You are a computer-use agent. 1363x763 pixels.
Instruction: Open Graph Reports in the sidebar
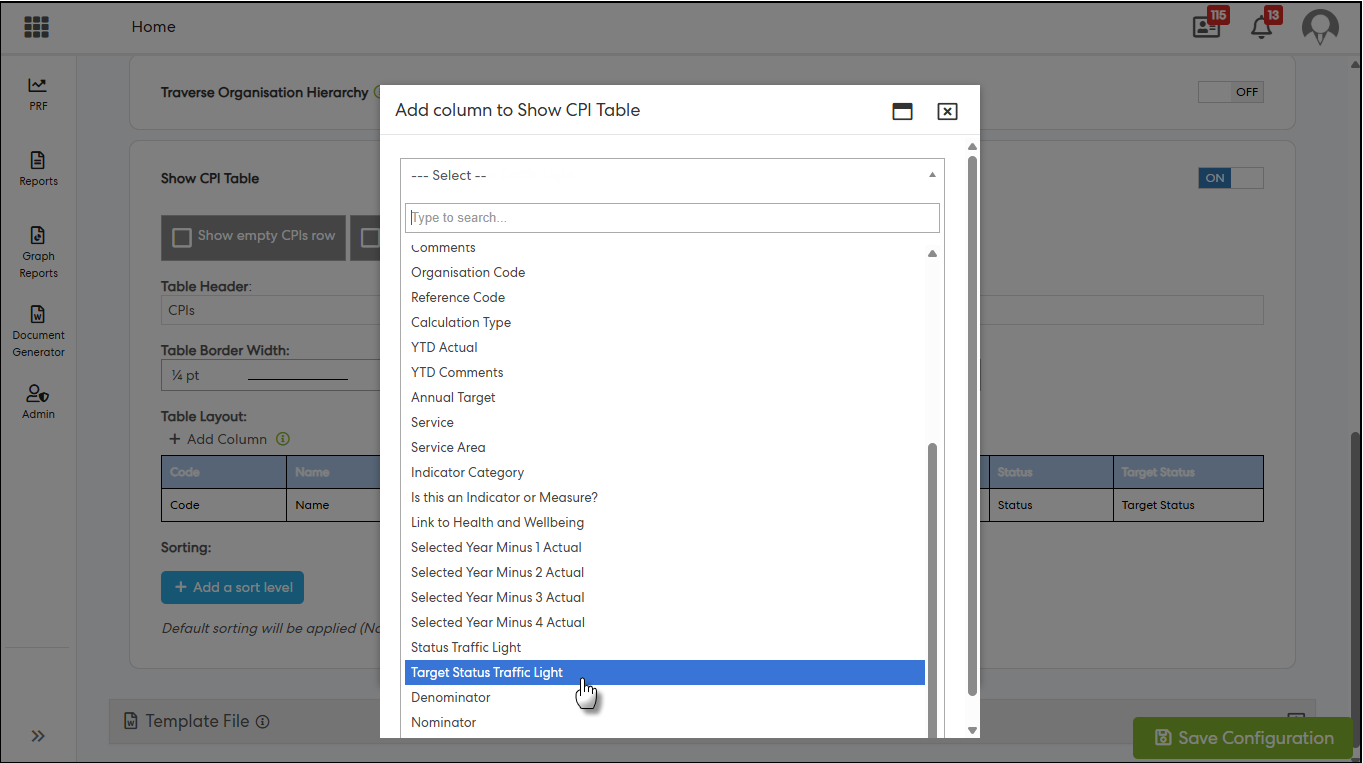coord(38,251)
